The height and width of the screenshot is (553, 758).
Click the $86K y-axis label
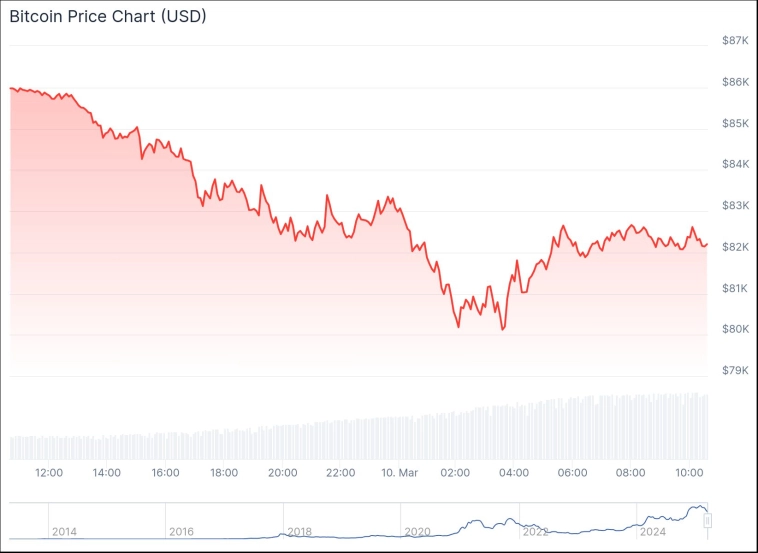click(x=735, y=81)
